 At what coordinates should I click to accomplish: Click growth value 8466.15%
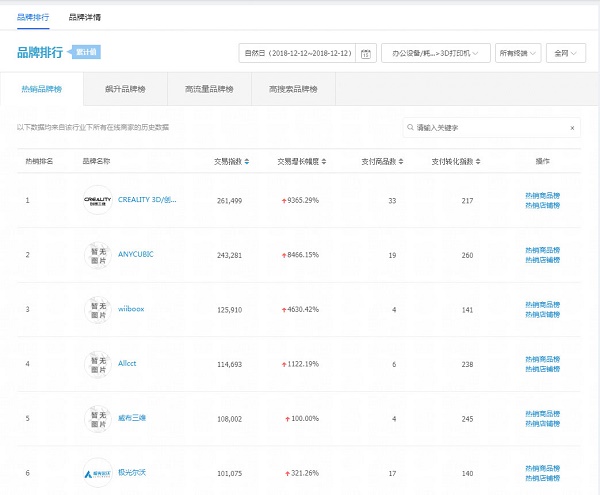tap(303, 255)
